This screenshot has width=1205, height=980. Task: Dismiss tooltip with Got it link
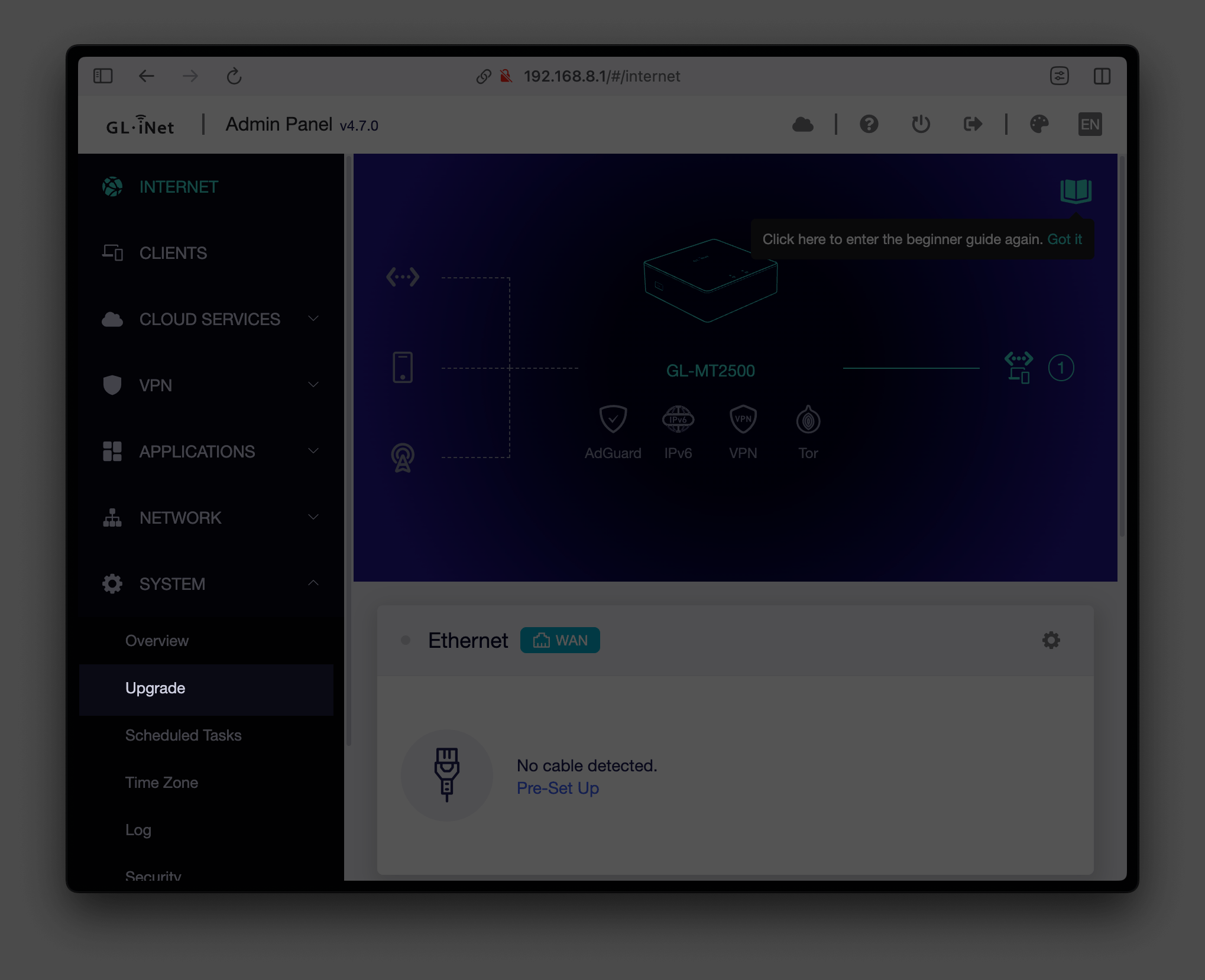coord(1065,239)
